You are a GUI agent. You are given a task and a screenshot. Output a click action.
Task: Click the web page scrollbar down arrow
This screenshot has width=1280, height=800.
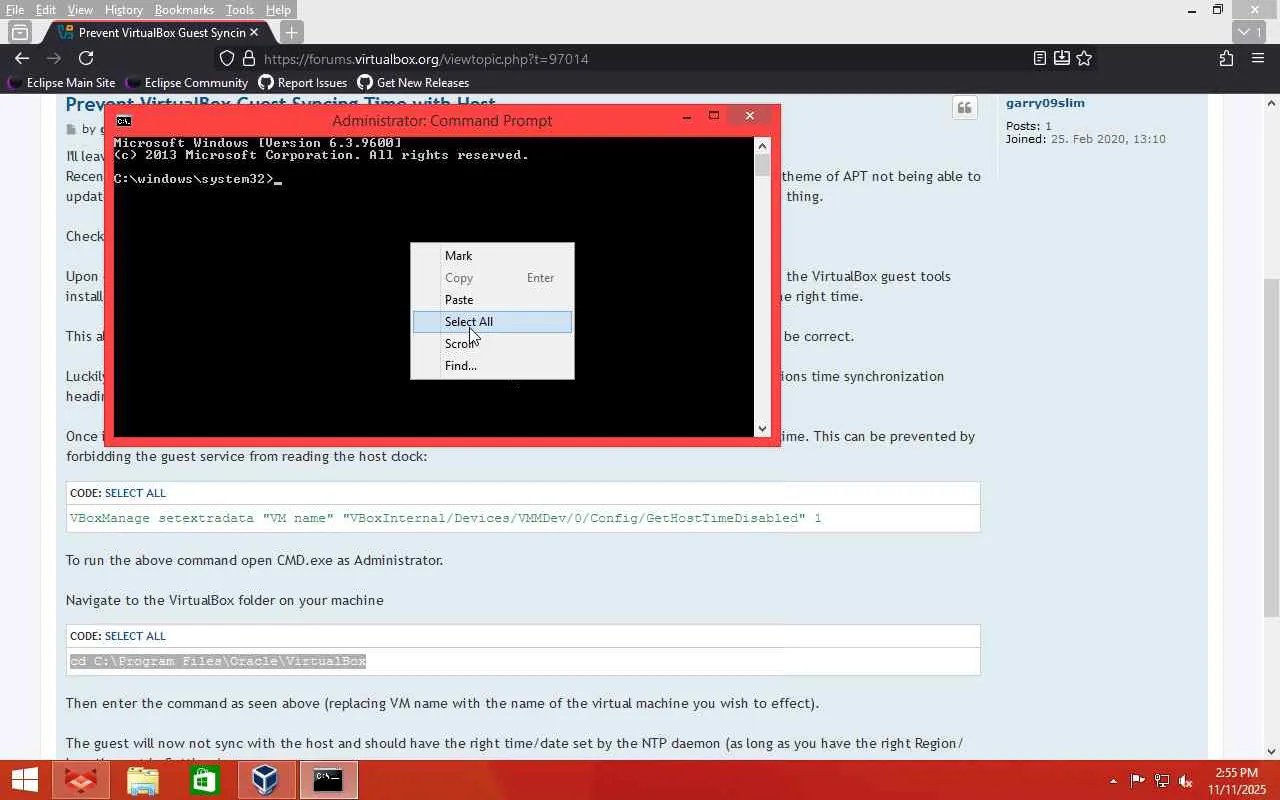point(1272,752)
